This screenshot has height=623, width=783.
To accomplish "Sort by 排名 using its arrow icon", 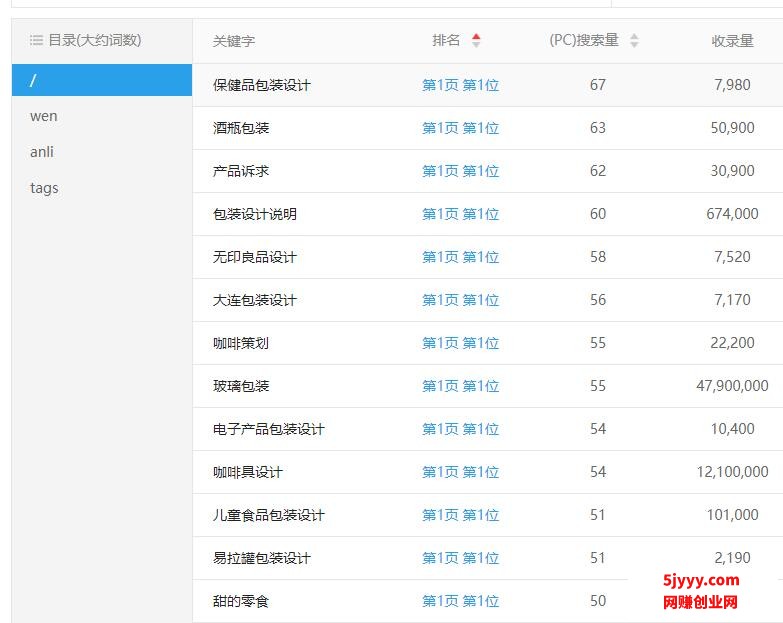I will 476,41.
